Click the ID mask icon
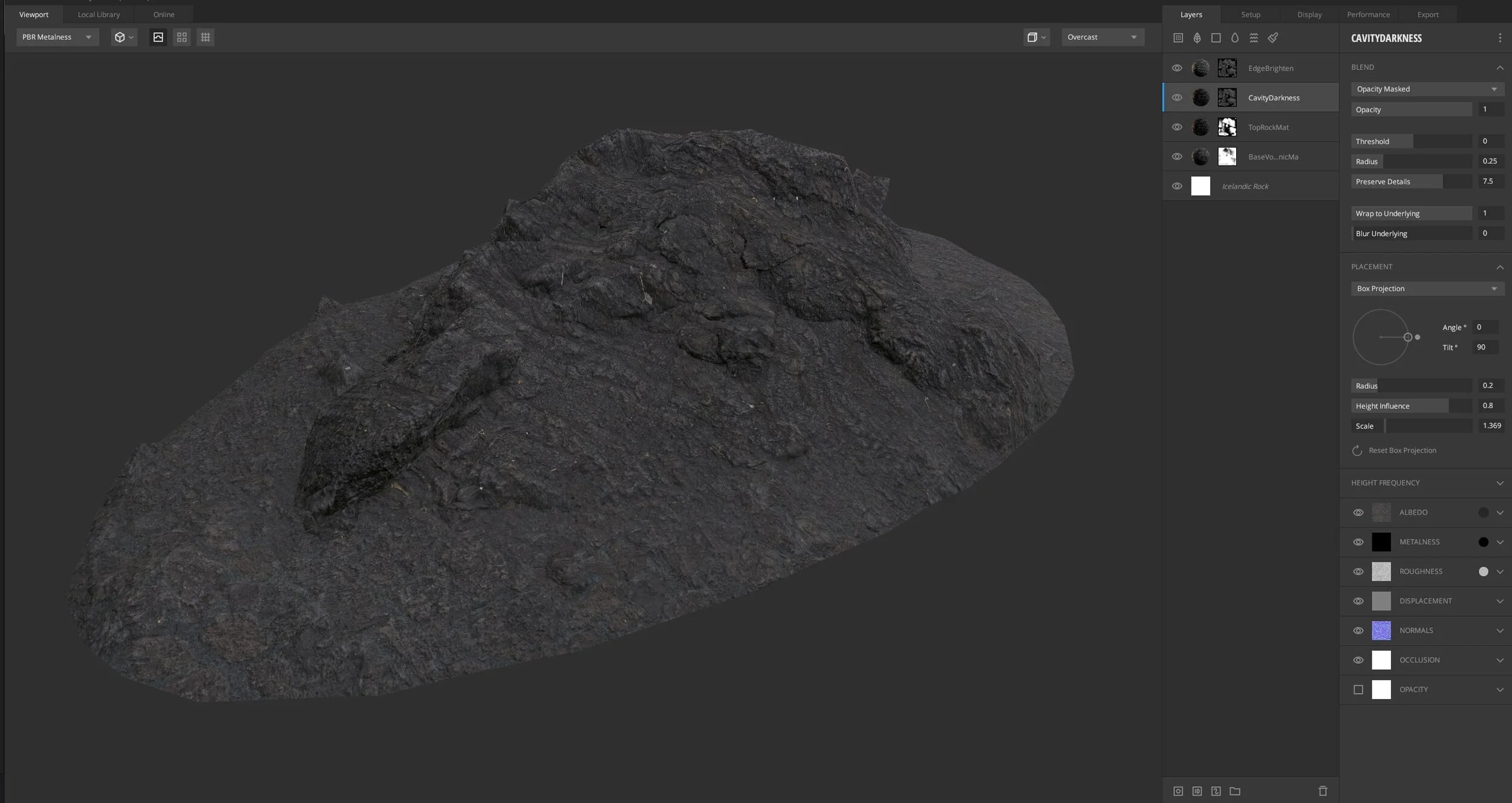Screen dimensions: 1512x803 [1197, 791]
